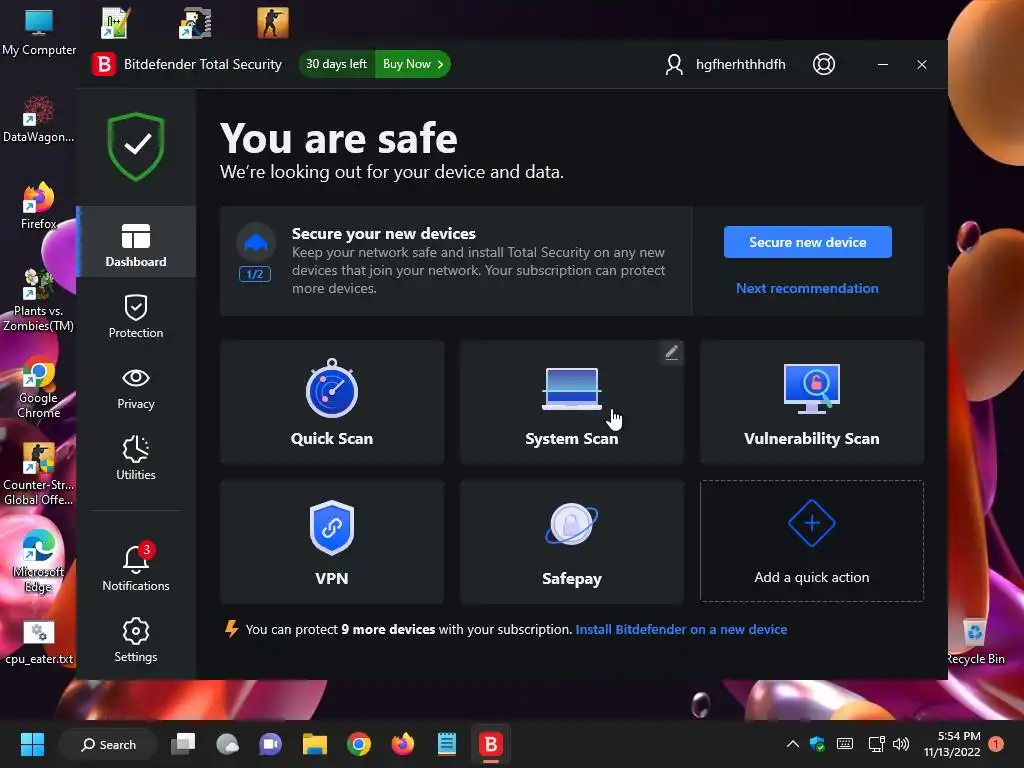Open the Protection sidebar section

pos(136,316)
